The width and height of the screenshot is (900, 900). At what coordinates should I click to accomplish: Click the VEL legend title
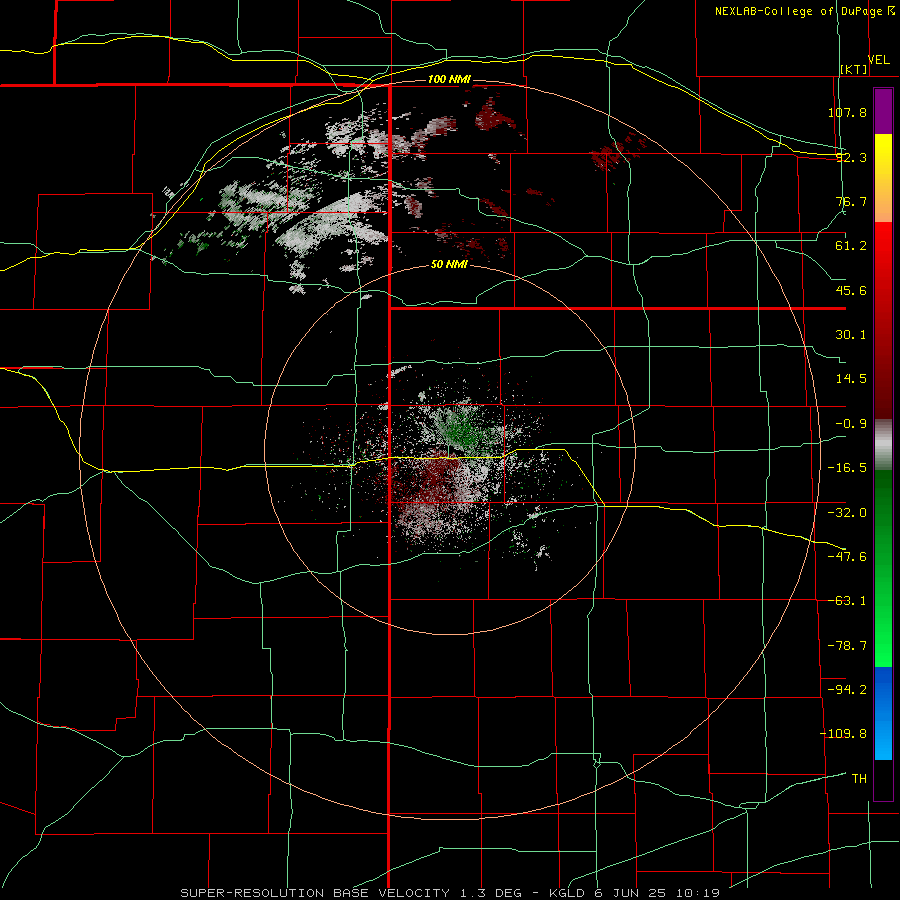(879, 60)
